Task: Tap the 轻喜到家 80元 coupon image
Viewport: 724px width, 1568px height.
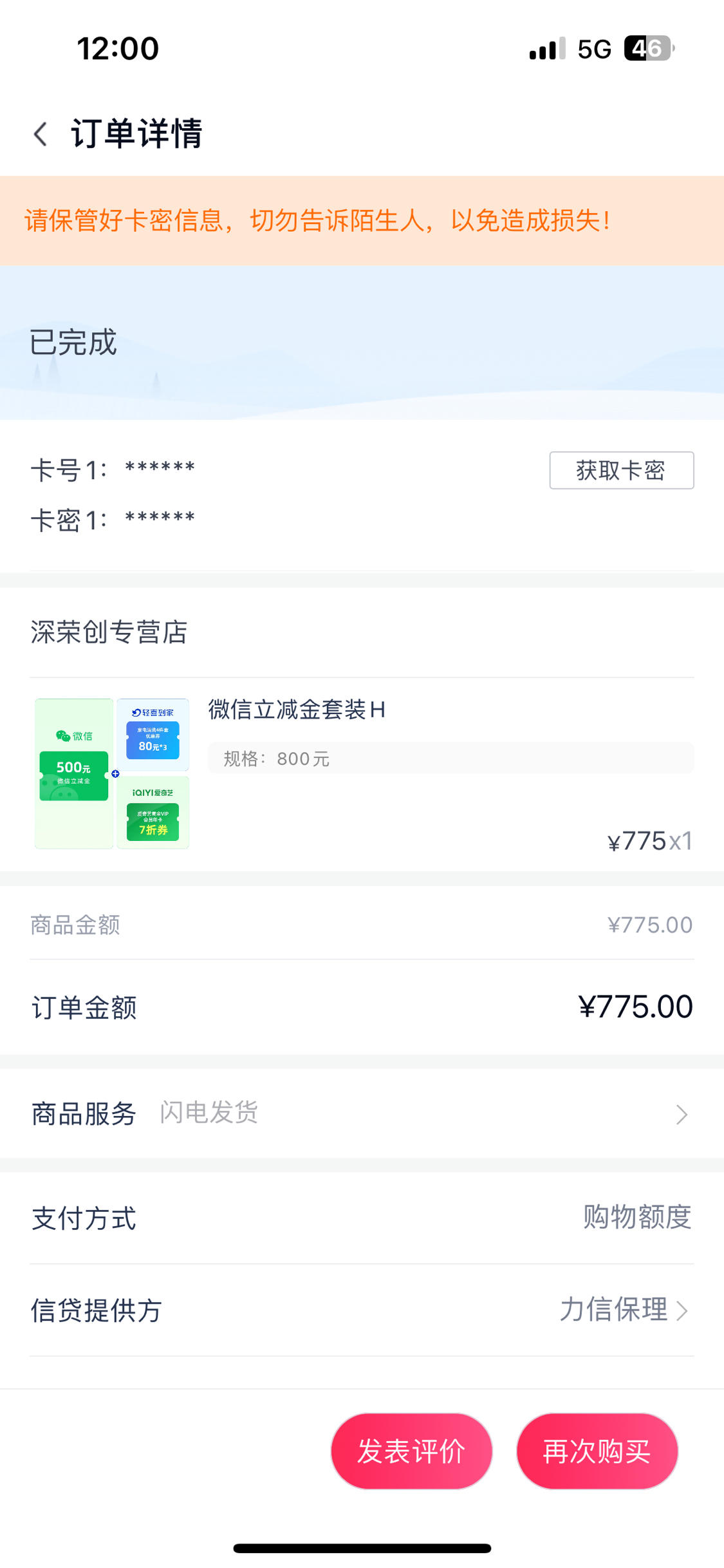Action: click(x=153, y=734)
